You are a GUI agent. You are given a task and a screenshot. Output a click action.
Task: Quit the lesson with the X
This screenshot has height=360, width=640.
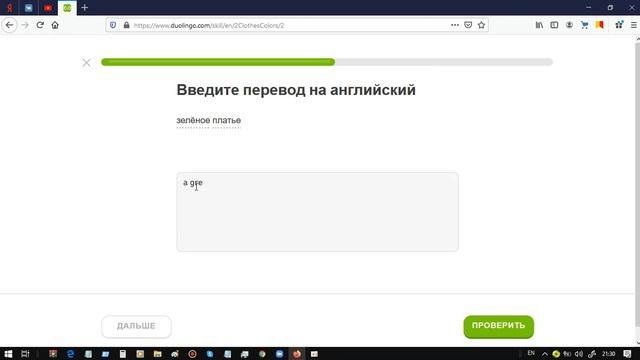87,62
